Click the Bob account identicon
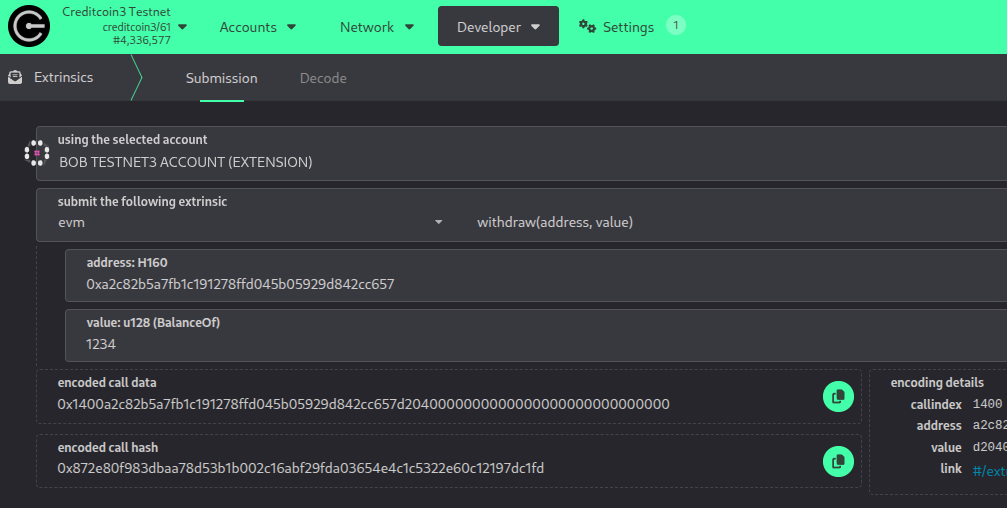The height and width of the screenshot is (508, 1007). (37, 153)
